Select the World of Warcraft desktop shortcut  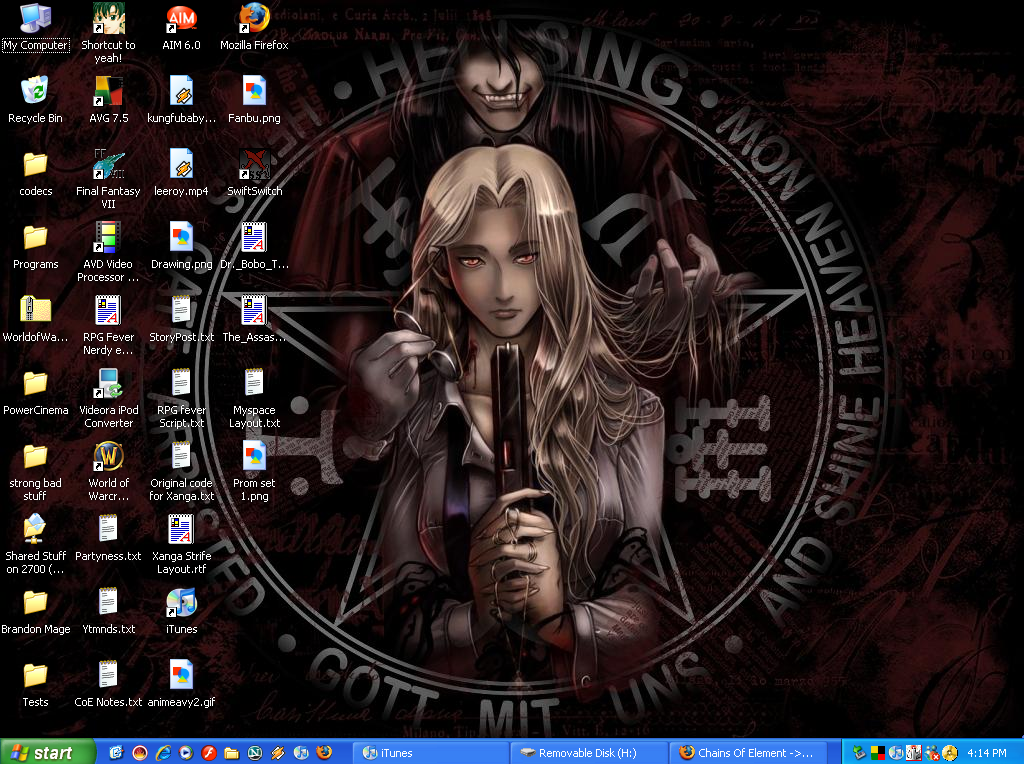(x=108, y=470)
